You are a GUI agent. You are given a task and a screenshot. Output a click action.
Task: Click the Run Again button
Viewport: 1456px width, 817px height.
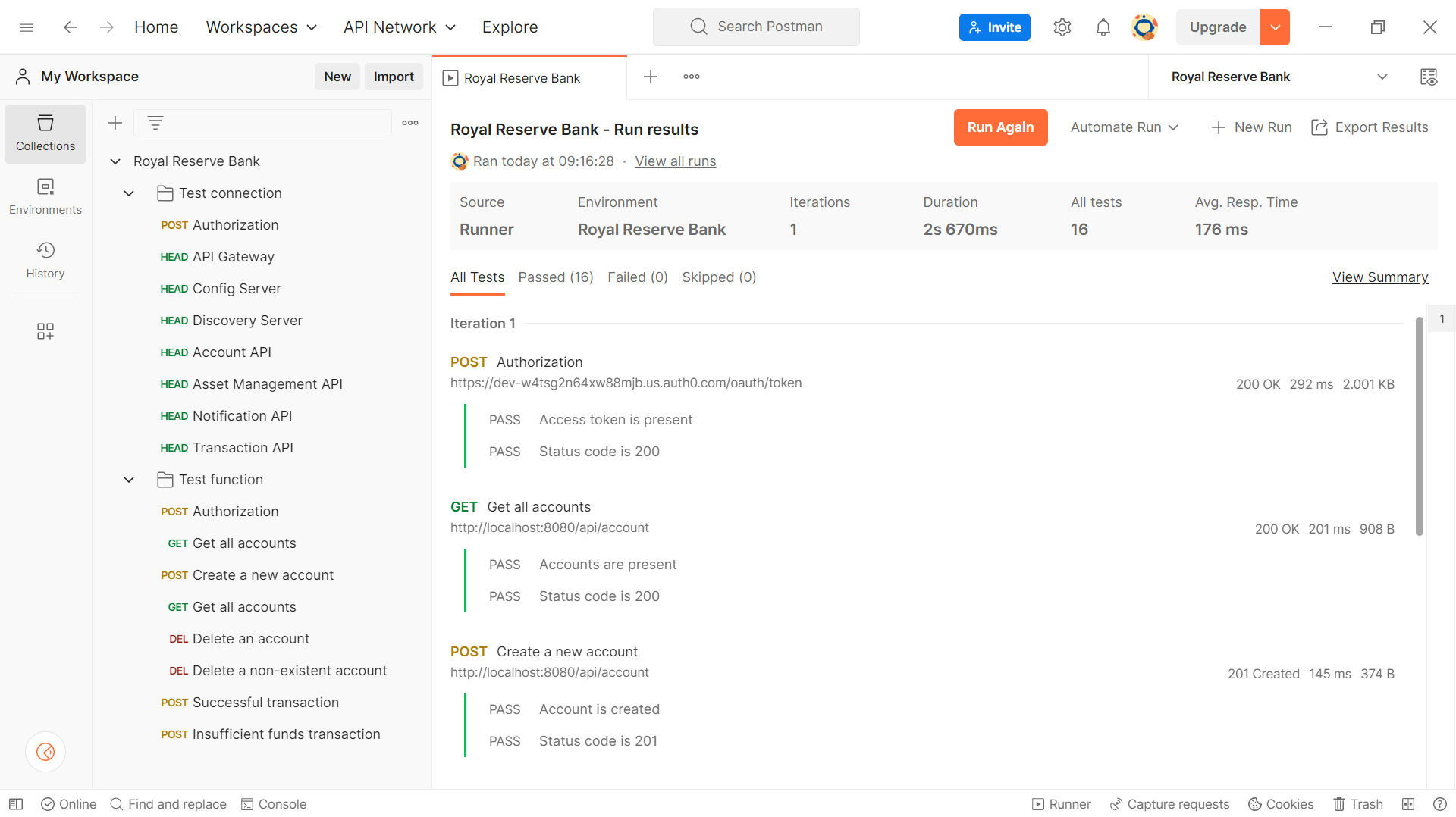pos(1001,127)
